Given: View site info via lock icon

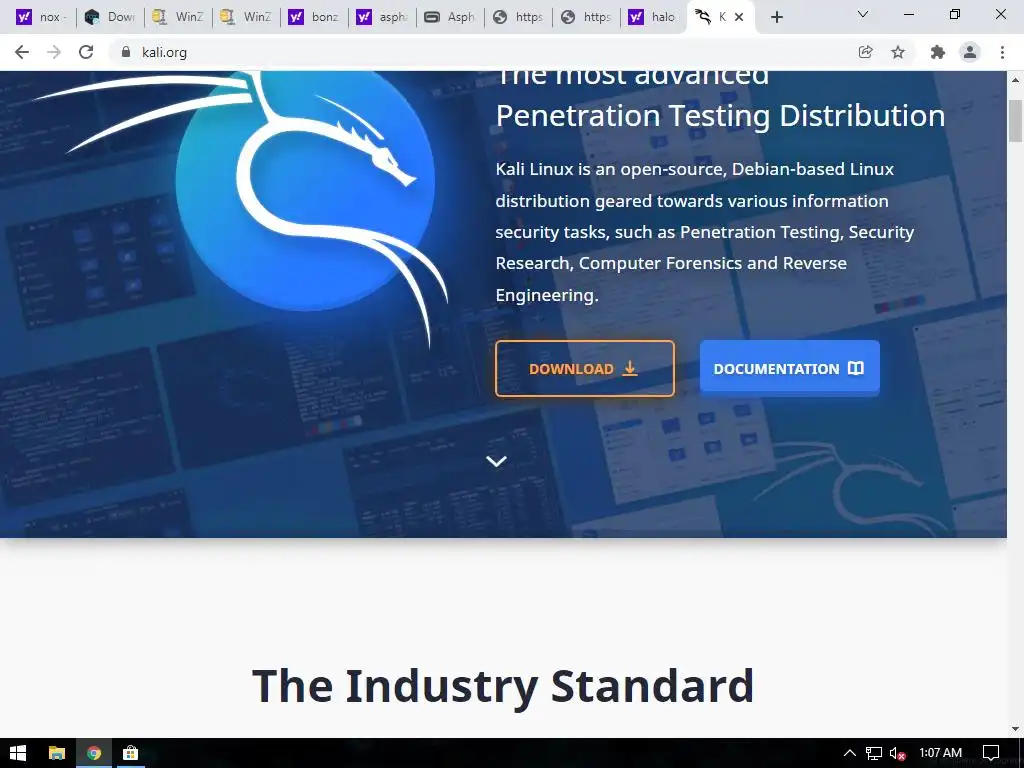Looking at the screenshot, I should click(x=126, y=52).
